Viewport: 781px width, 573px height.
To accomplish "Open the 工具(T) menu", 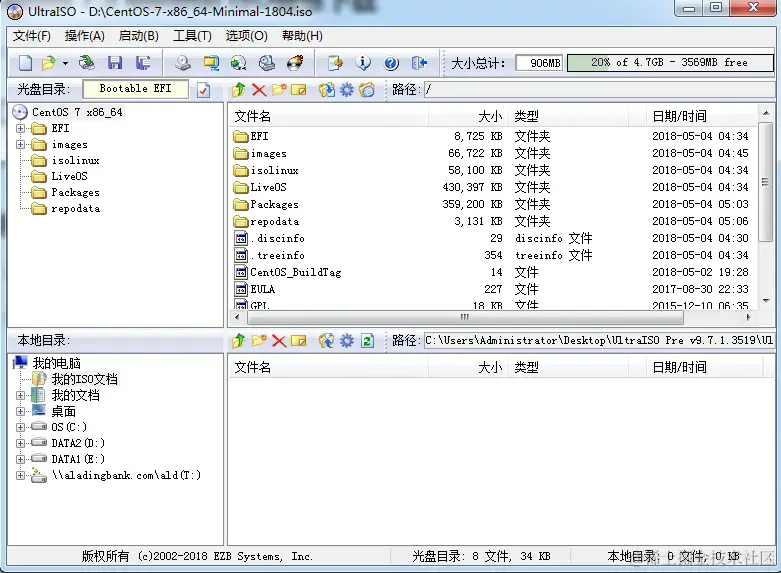I will (x=192, y=36).
